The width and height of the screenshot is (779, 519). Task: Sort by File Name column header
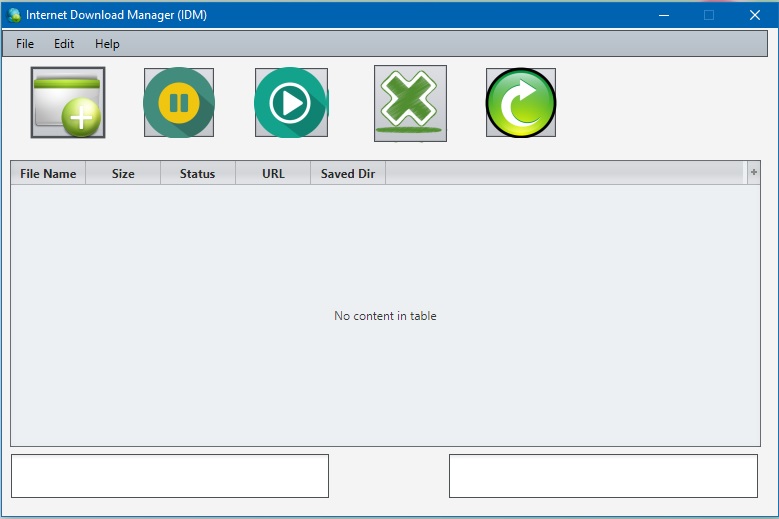[48, 173]
